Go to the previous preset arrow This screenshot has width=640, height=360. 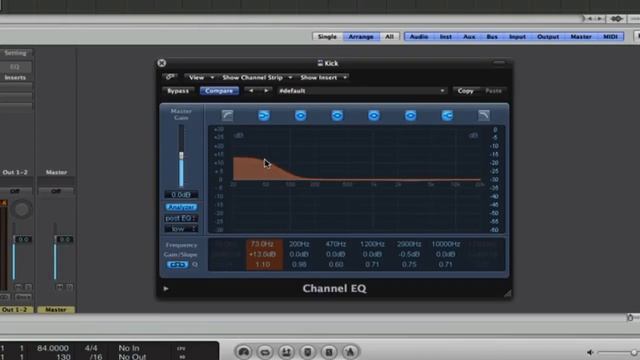pos(251,91)
